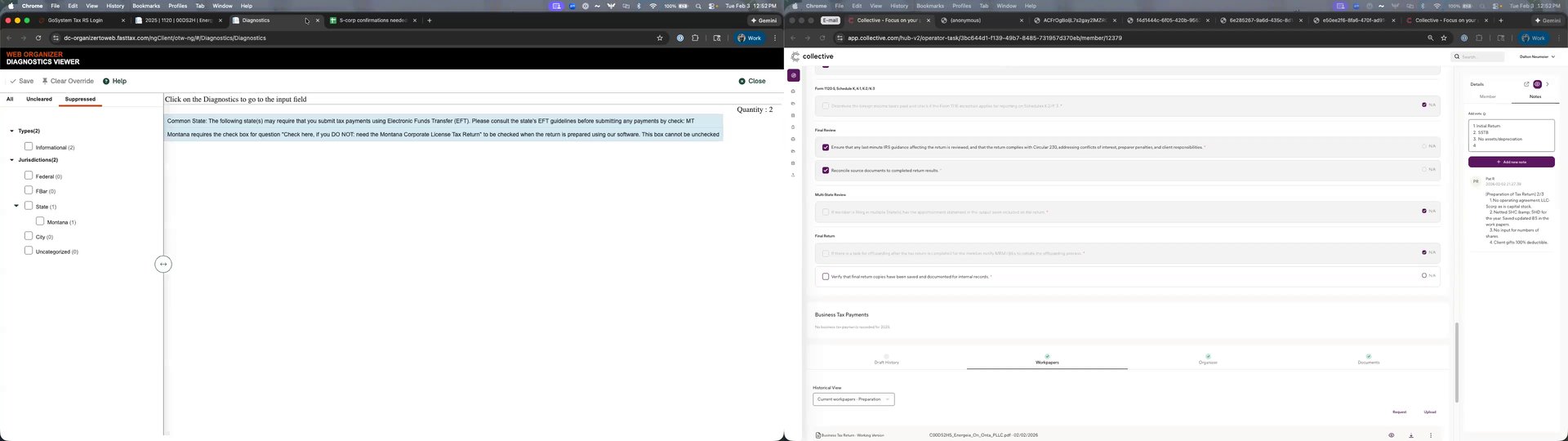The image size is (1568, 441).
Task: Open Gemini button in left Chrome window
Action: 764,20
